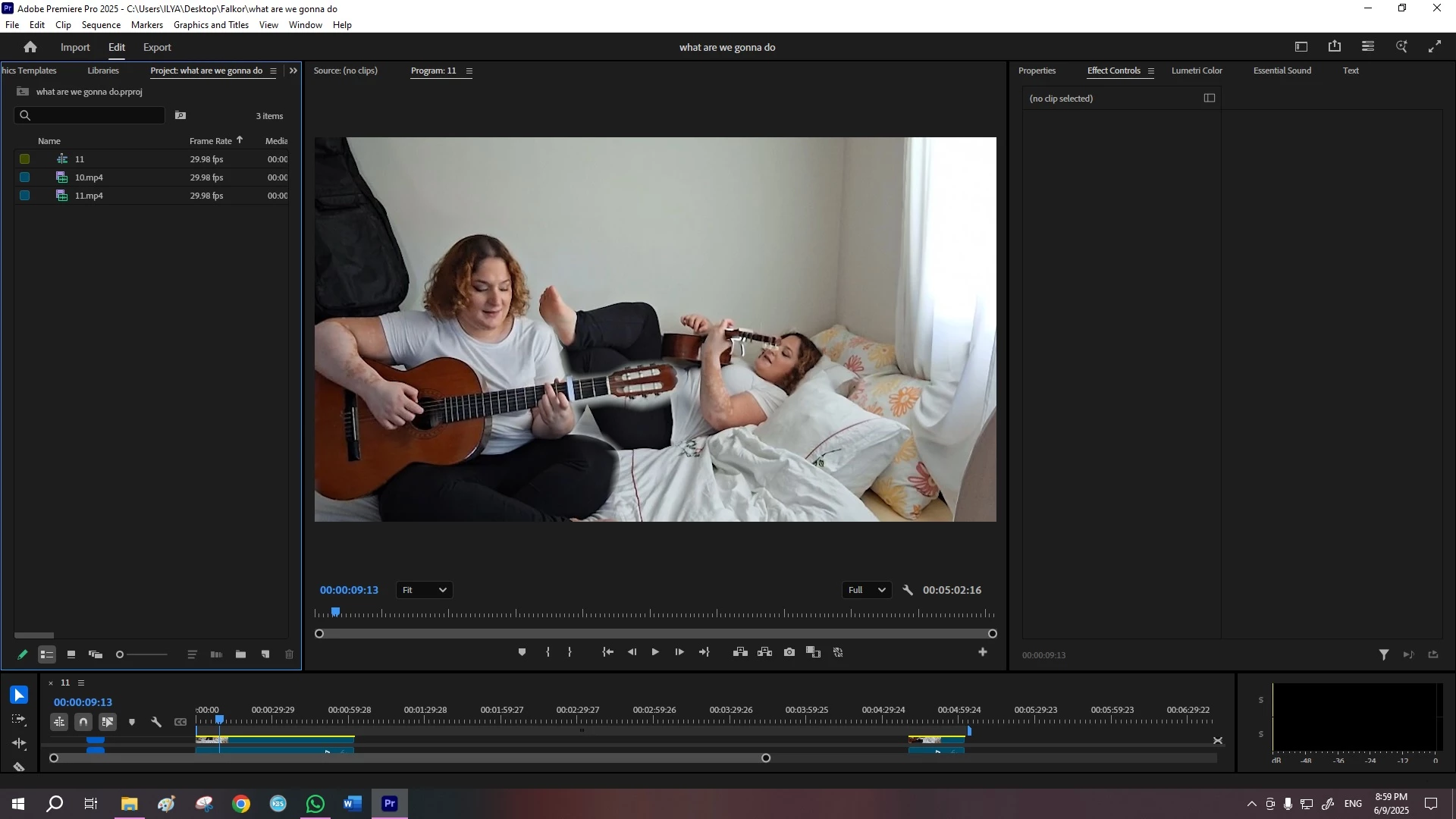Open the Fit zoom level dropdown
Screen dimensions: 1456x819
[424, 590]
